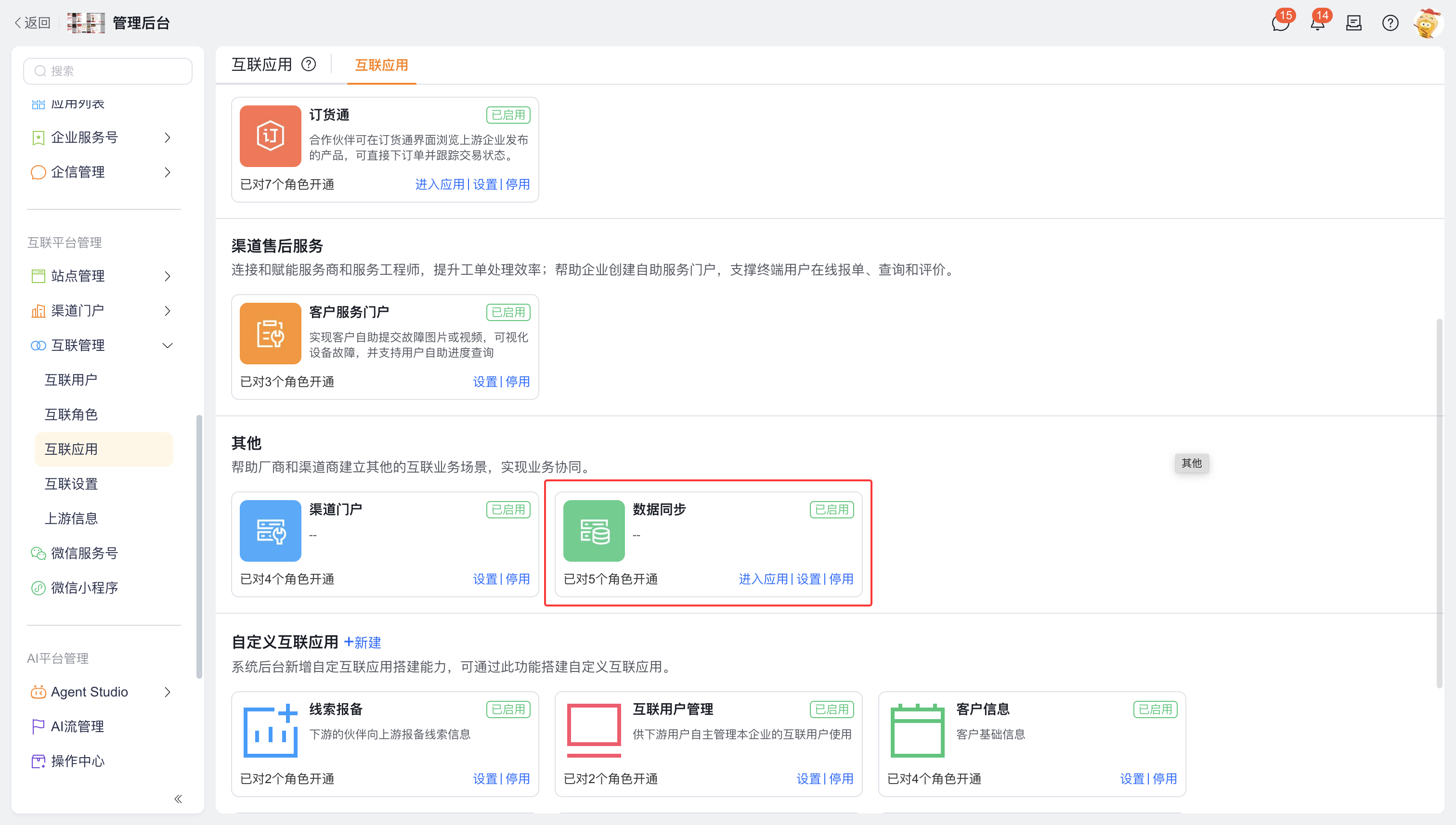Click the 客户服务门户 app icon
The image size is (1456, 825).
pos(270,333)
